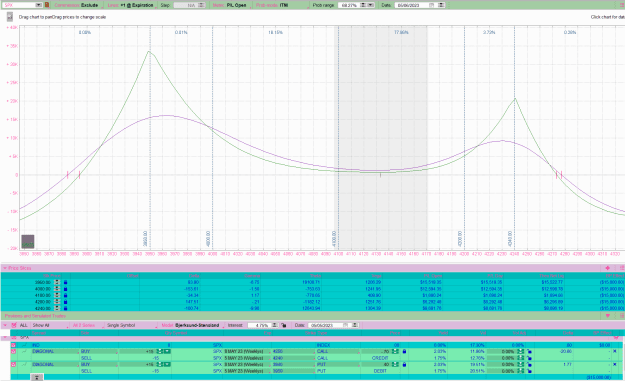625x381 pixels.
Task: Click the lock icon on the 3950.00 price slice
Action: coord(65,282)
